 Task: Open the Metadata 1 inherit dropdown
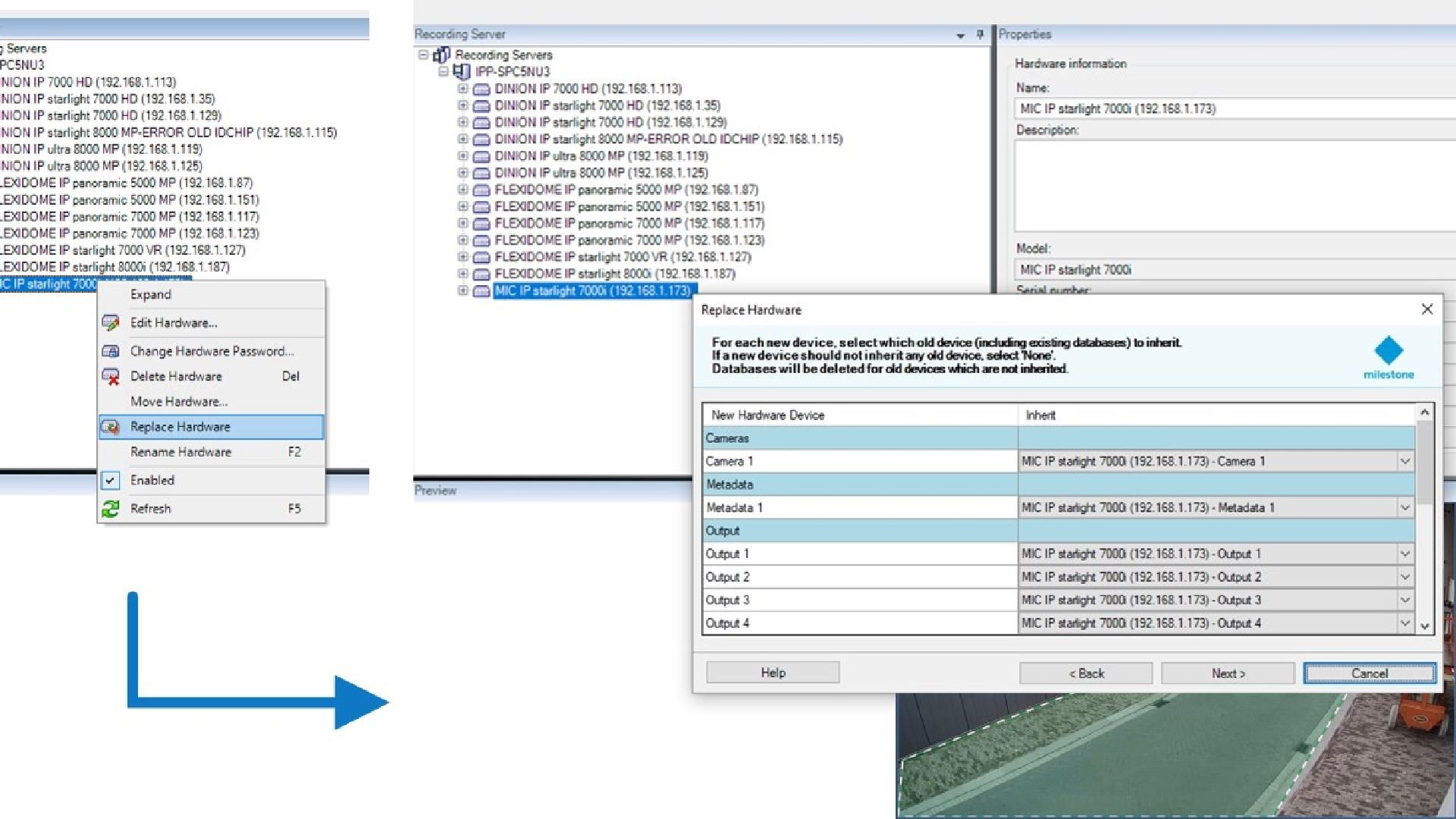click(1405, 507)
